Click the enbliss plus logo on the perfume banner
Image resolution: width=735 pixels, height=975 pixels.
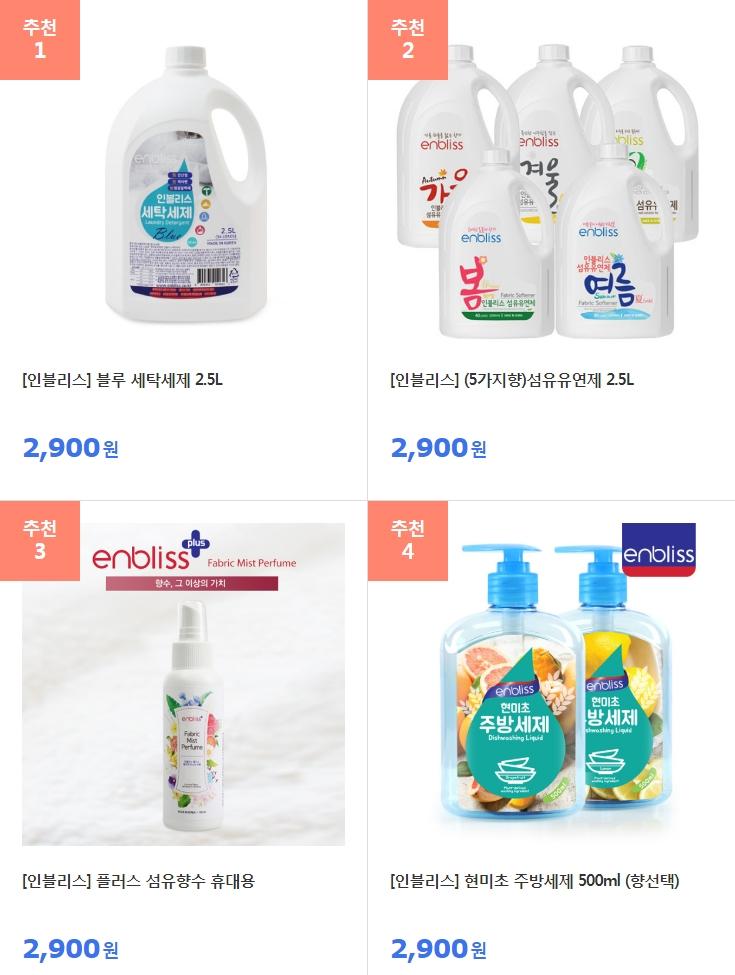[x=150, y=551]
